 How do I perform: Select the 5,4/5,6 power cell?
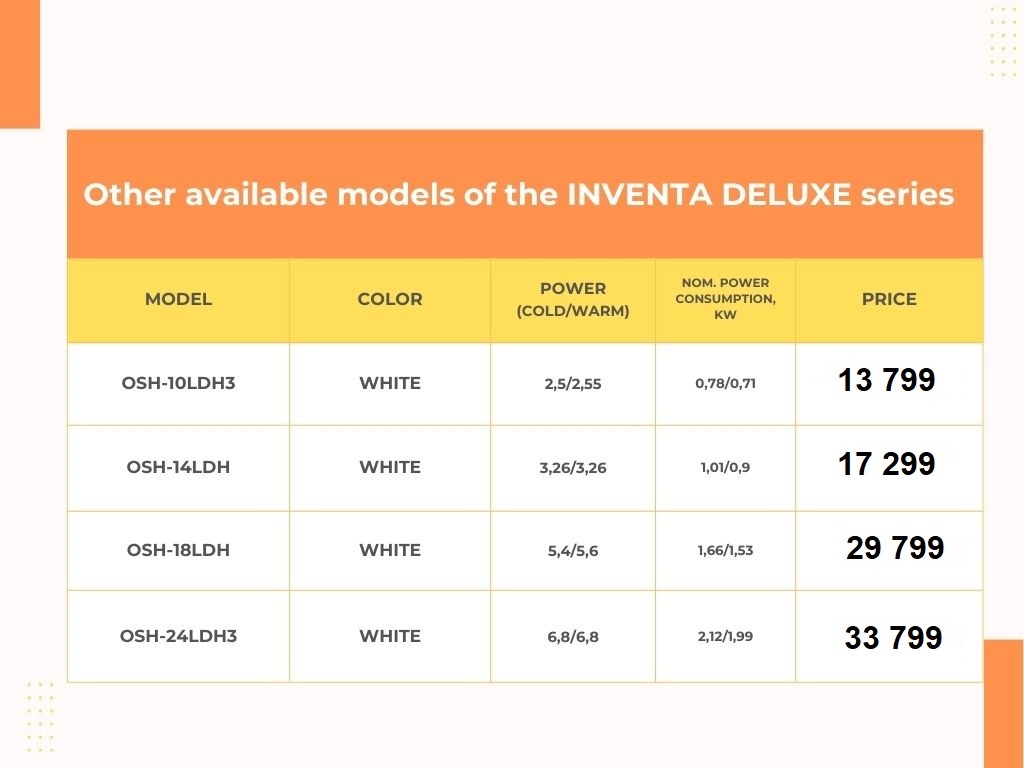coord(573,551)
